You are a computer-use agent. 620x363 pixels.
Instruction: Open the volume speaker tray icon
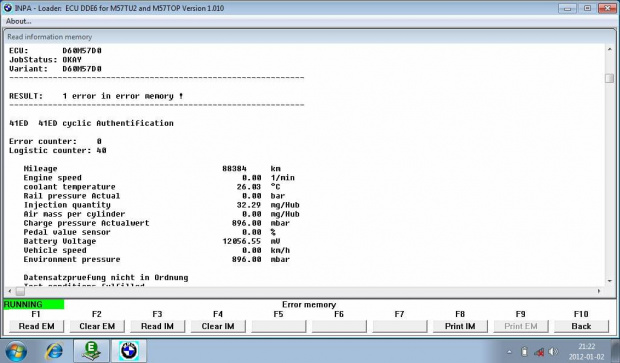click(x=553, y=352)
